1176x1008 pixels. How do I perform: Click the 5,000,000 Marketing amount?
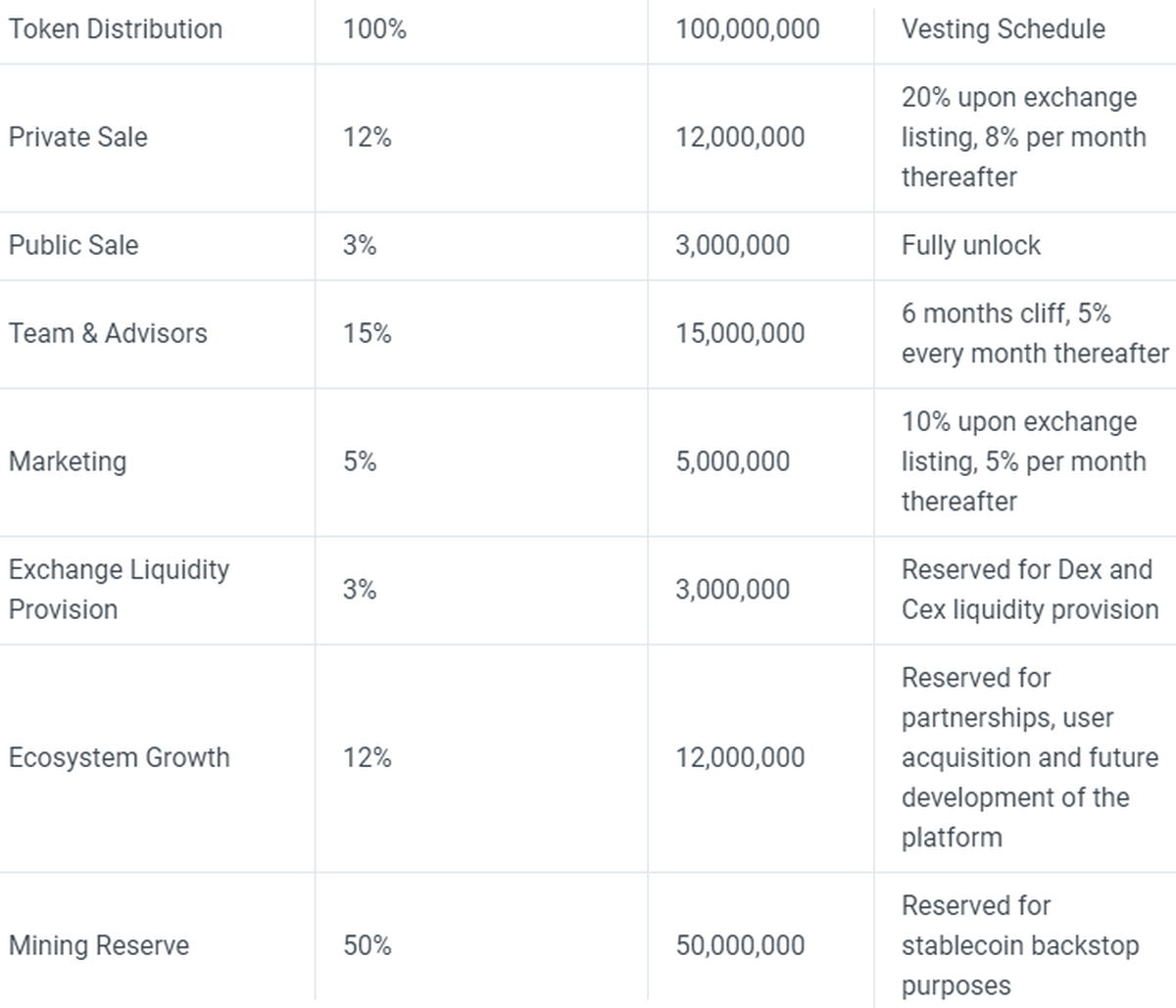732,461
